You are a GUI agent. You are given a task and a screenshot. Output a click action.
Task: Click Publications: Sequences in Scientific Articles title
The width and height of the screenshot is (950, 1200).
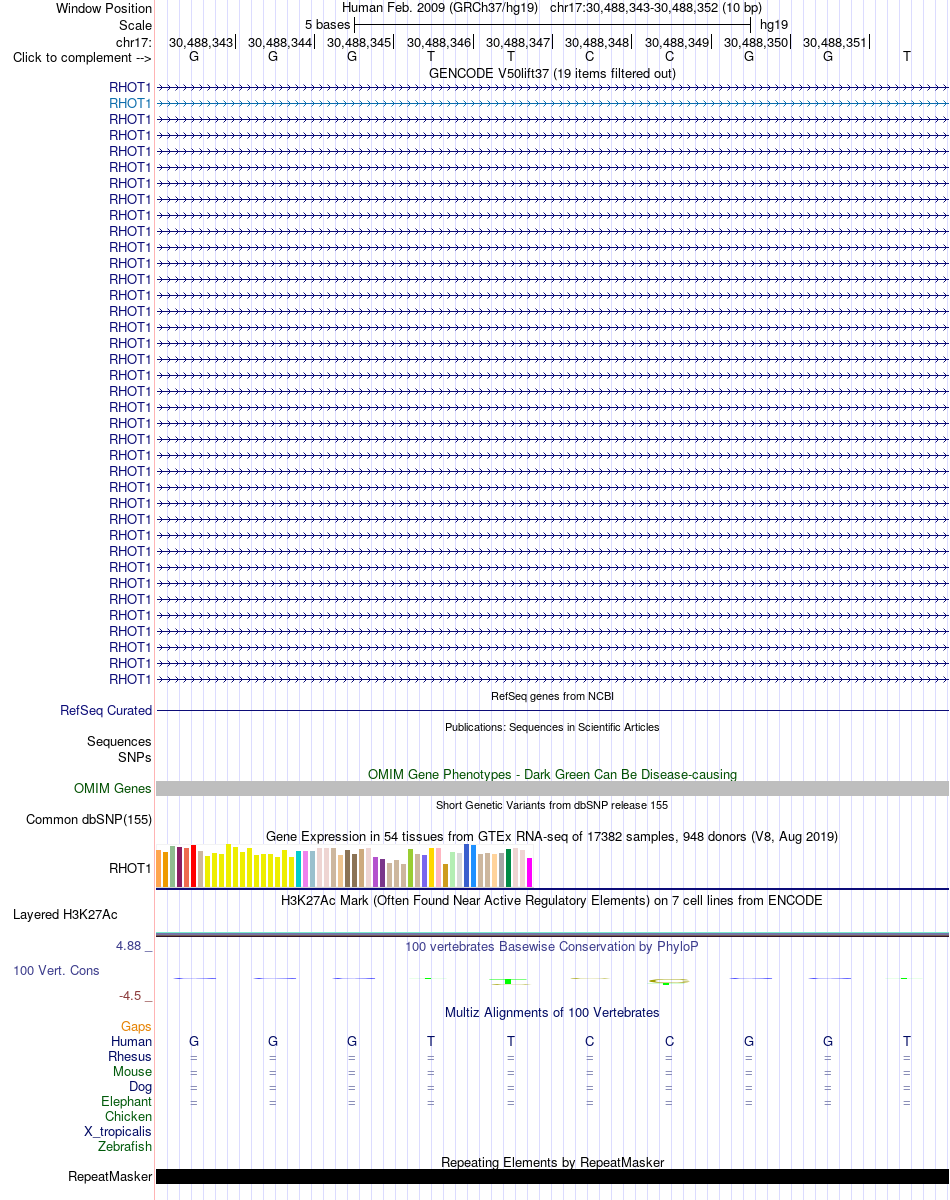click(x=552, y=727)
